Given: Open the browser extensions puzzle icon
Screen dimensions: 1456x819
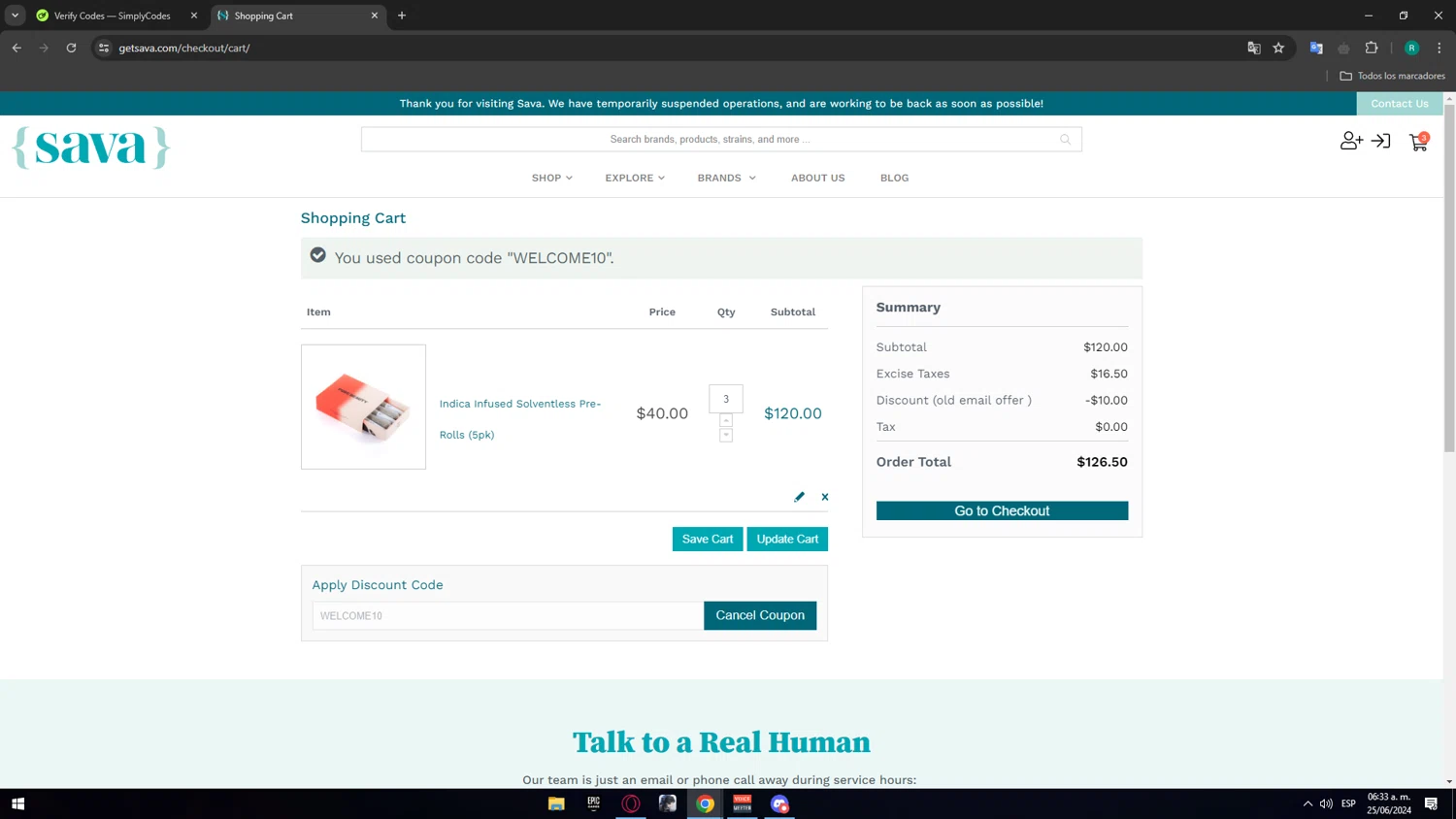Looking at the screenshot, I should [x=1372, y=48].
